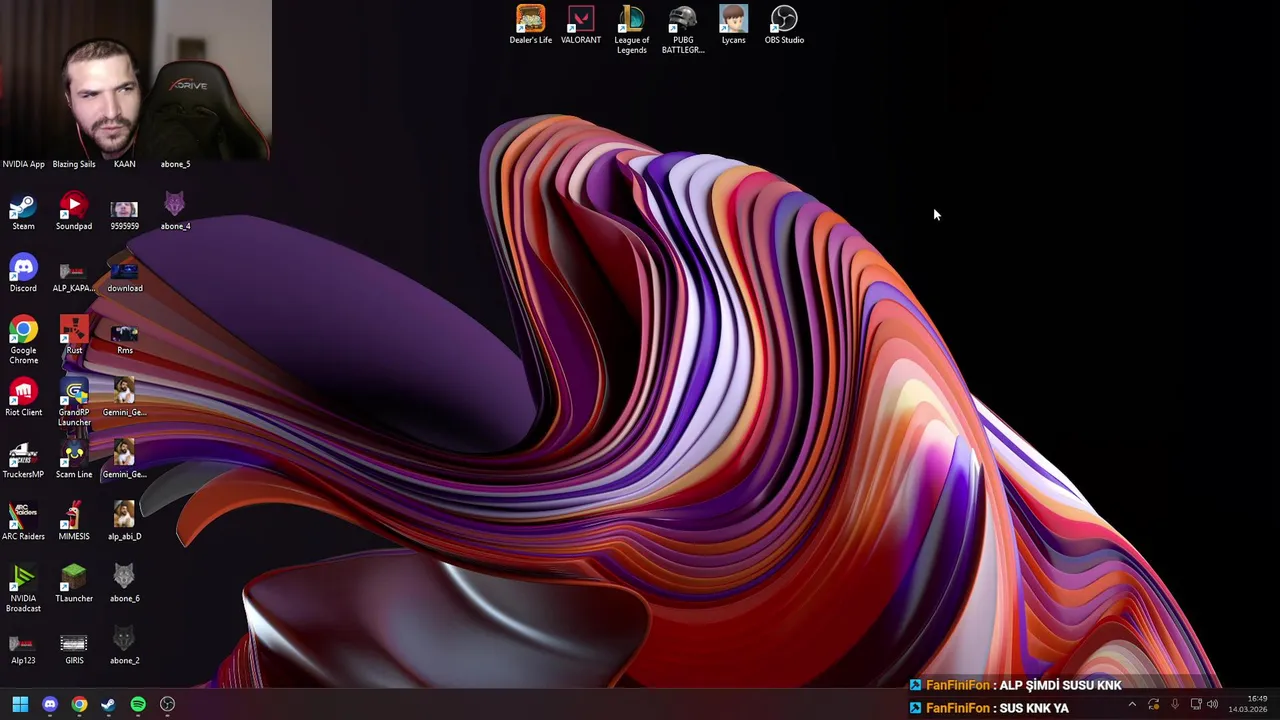Select the Steam desktop icon
1280x720 pixels.
(x=23, y=212)
